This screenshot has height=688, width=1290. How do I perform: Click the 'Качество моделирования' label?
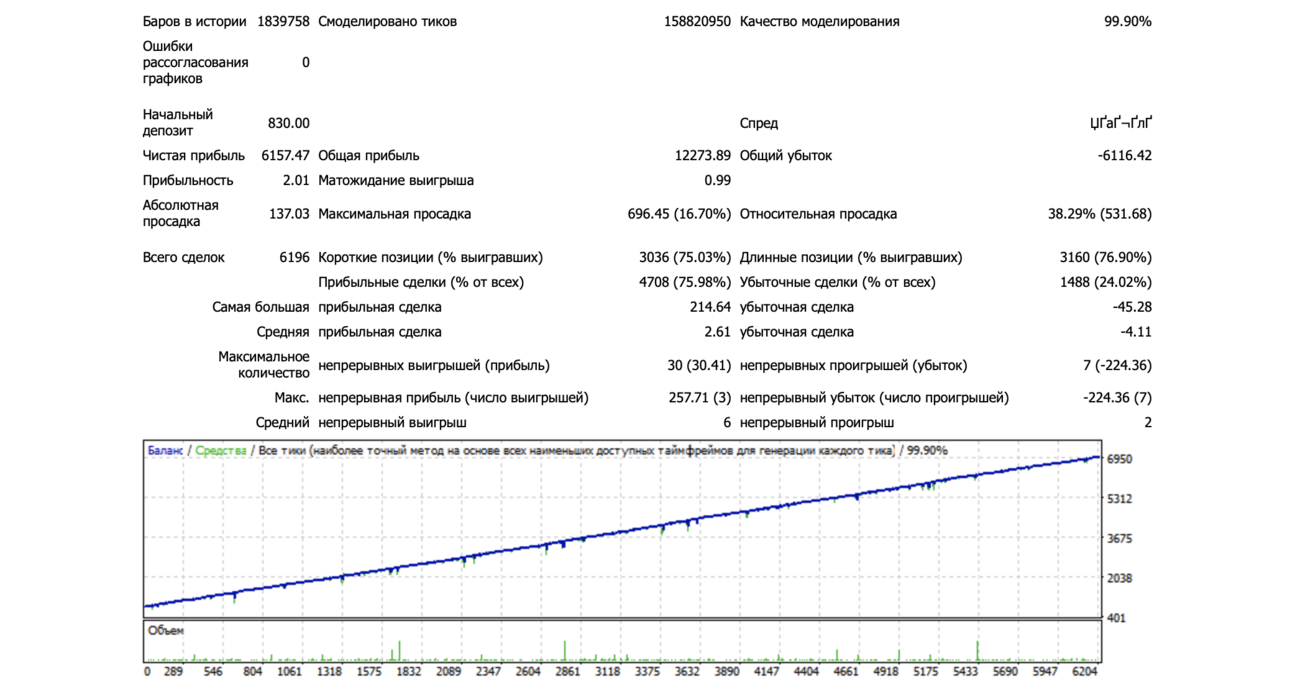819,21
